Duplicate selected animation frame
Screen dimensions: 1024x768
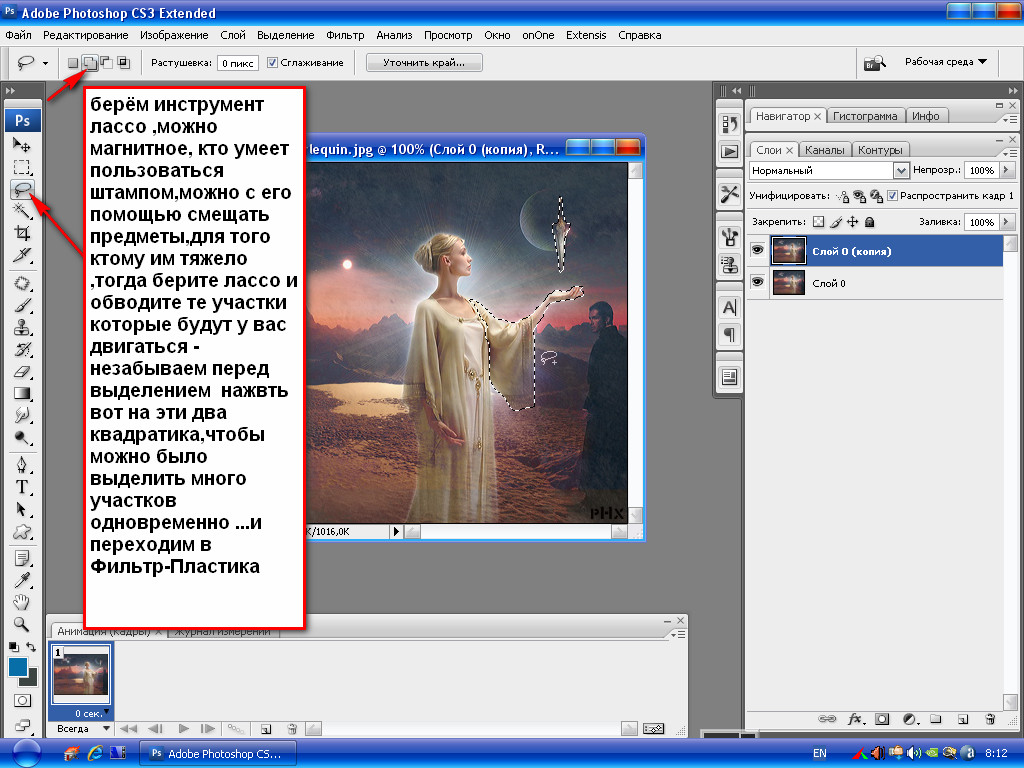pos(266,729)
